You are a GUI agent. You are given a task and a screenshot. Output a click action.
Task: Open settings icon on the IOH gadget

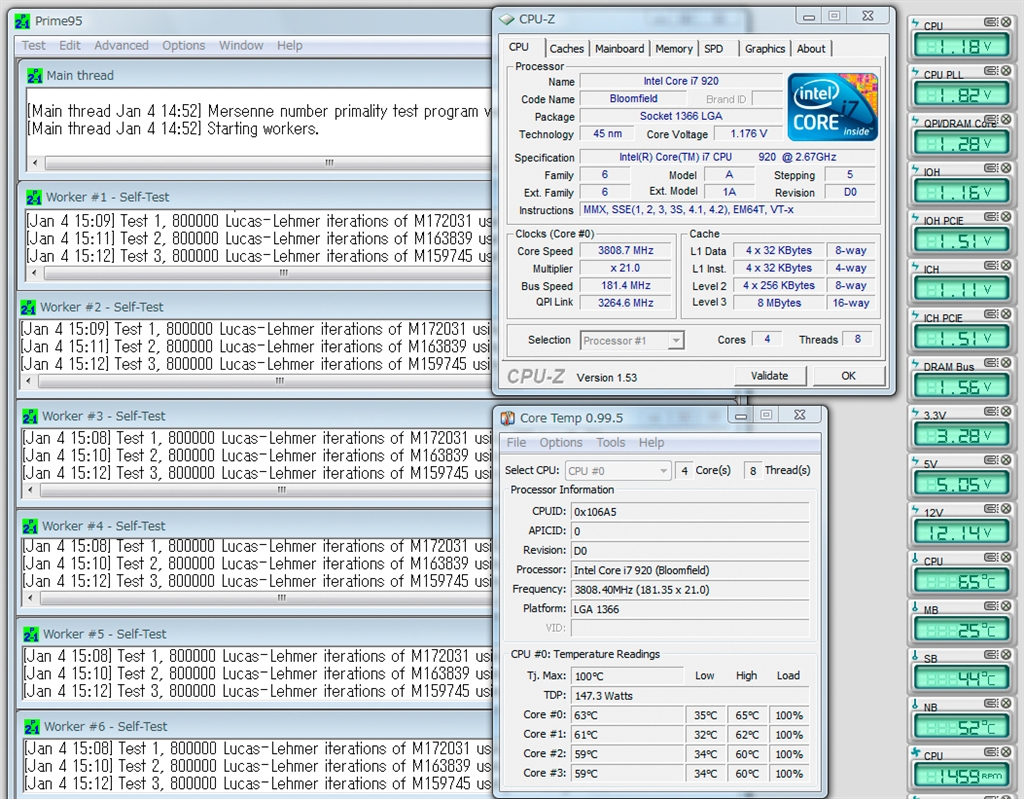click(990, 168)
